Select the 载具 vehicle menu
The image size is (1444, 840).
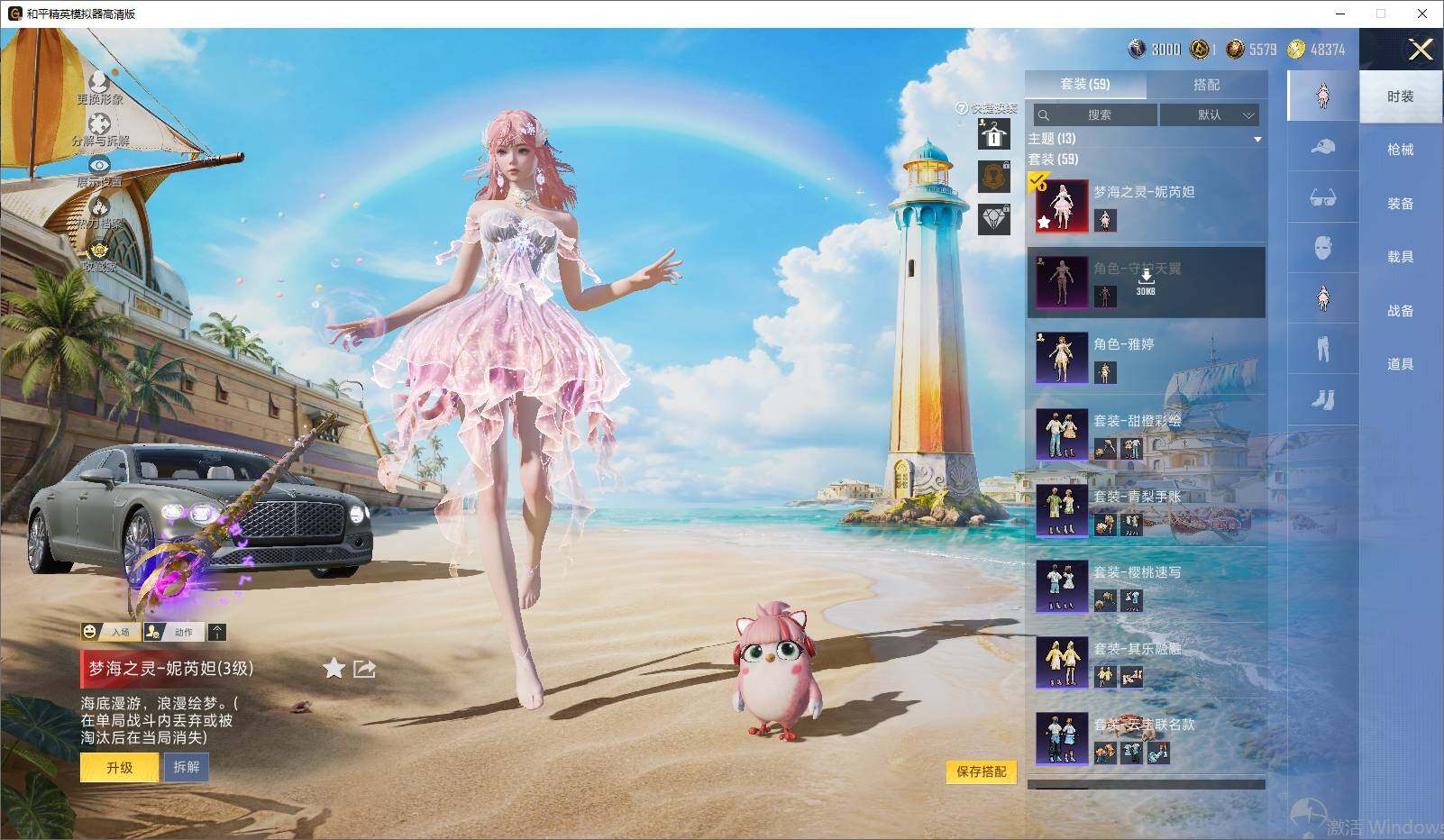coord(1401,257)
